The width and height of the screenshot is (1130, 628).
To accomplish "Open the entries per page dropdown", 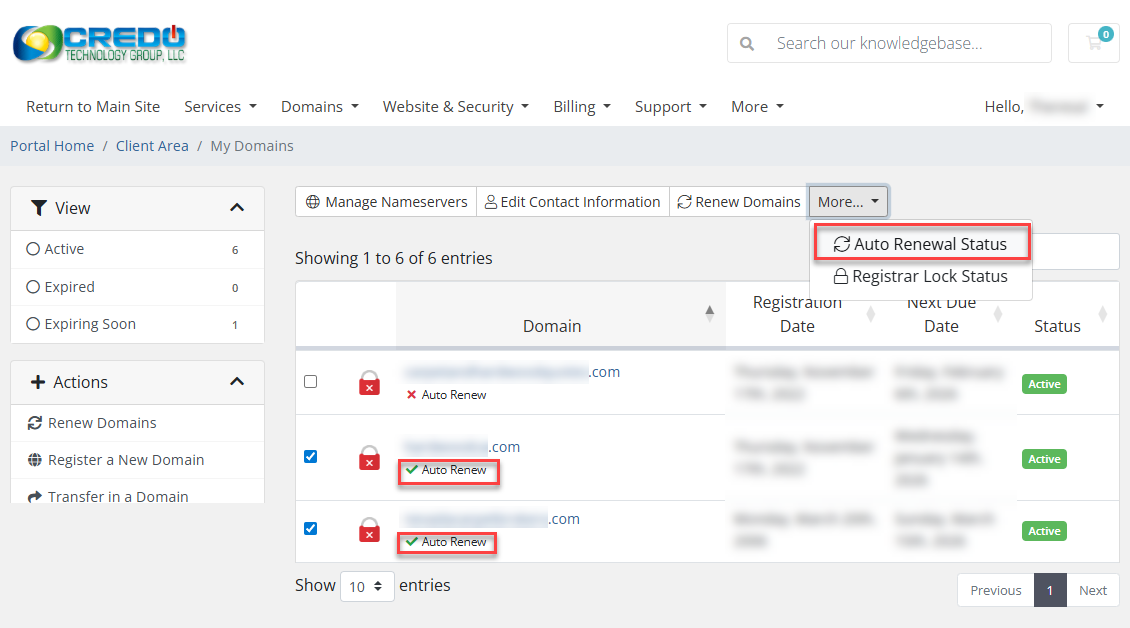I will click(x=366, y=587).
